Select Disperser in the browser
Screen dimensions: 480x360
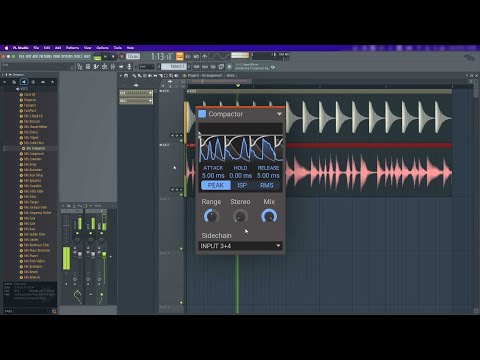tap(28, 100)
